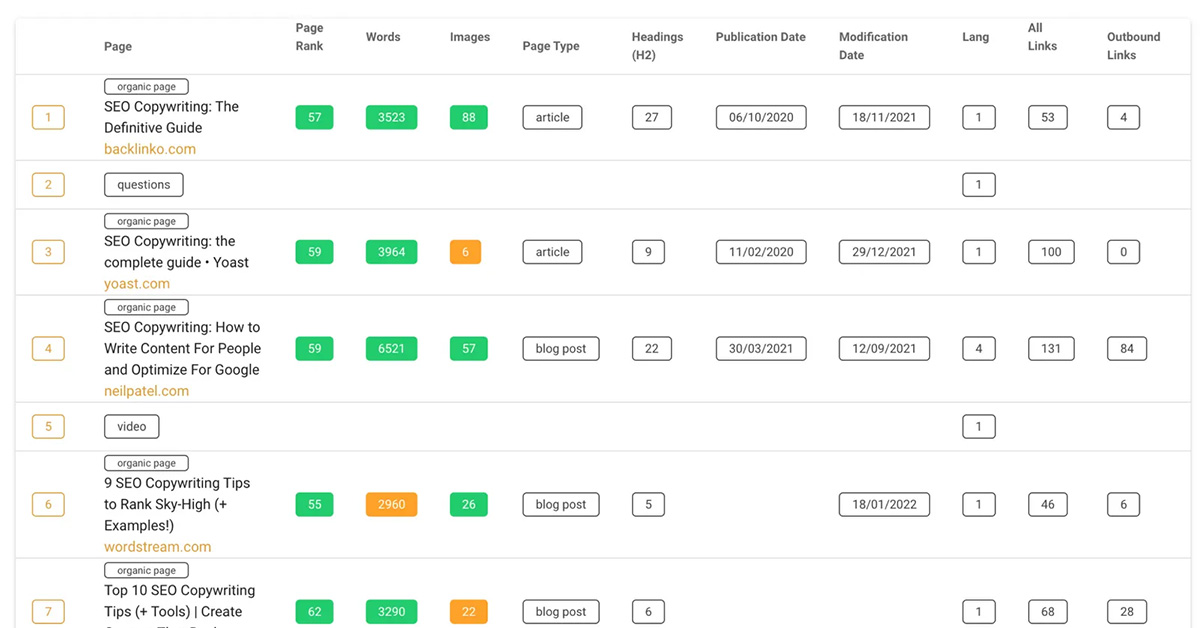Screen dimensions: 1200x628
Task: Open the yoast.com link
Action: [x=137, y=284]
